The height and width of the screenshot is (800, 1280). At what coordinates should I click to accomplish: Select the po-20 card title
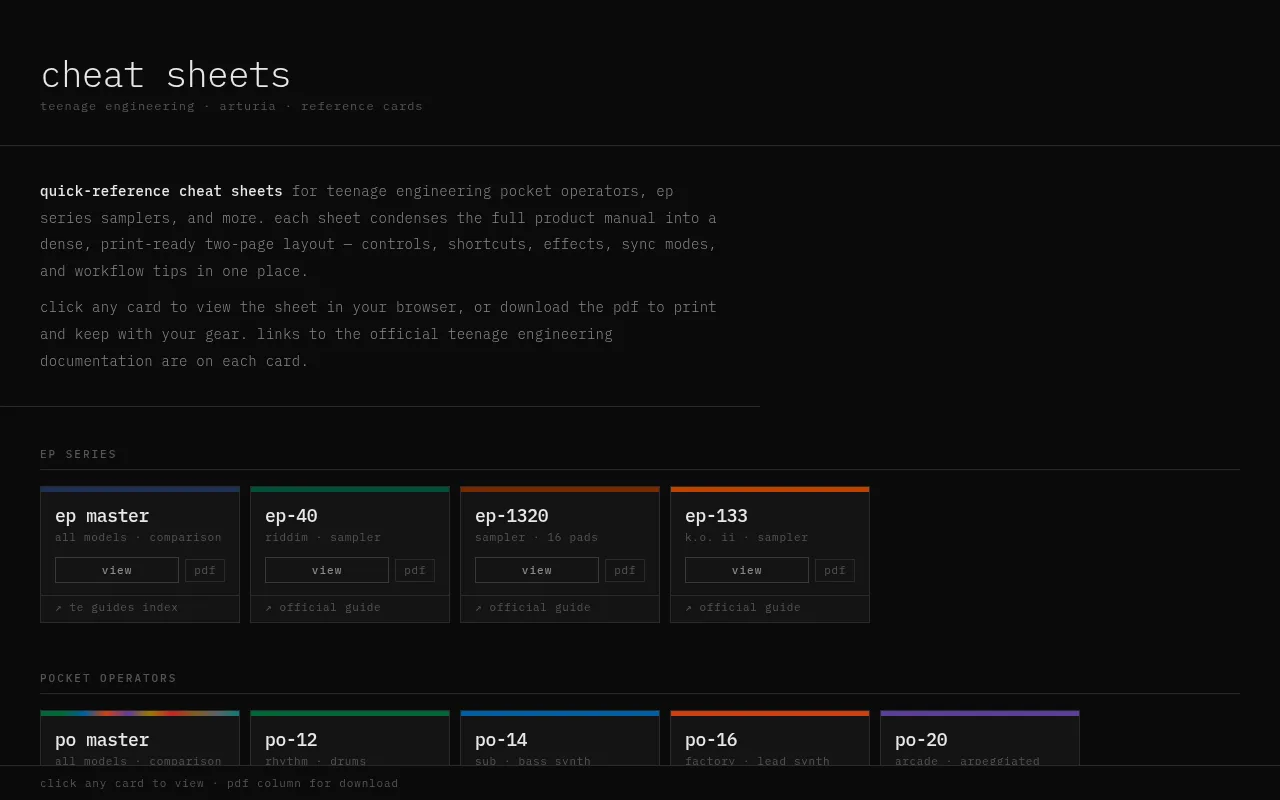click(x=921, y=740)
